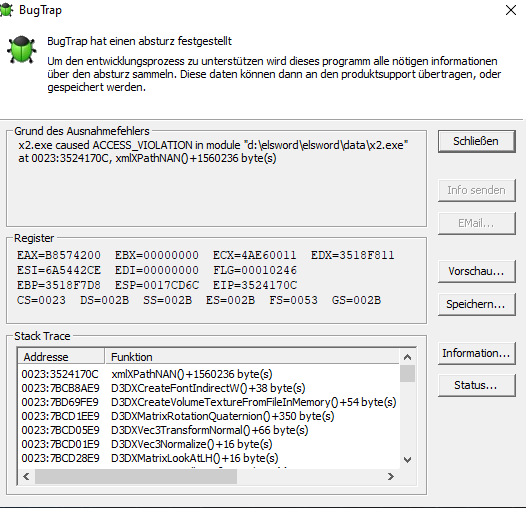Screen dimensions: 526x508
Task: Sort by the Funktion column header
Action: coord(252,357)
